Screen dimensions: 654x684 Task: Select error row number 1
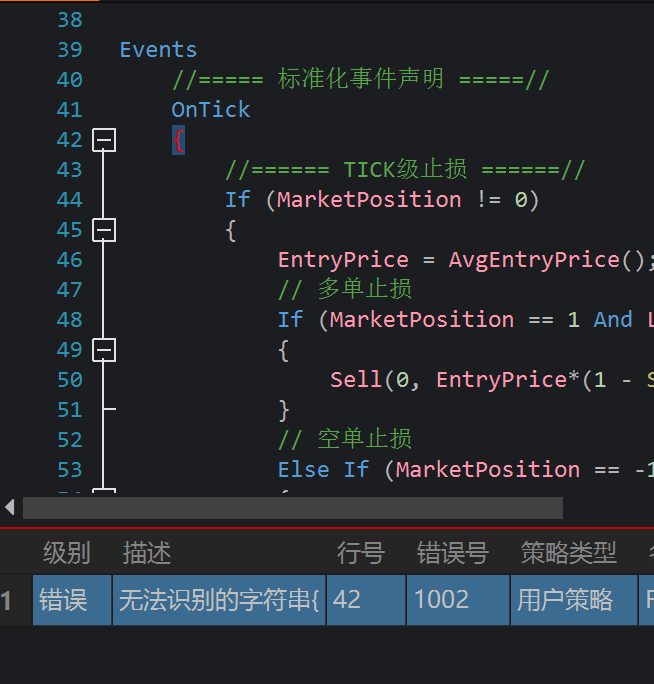coord(8,600)
